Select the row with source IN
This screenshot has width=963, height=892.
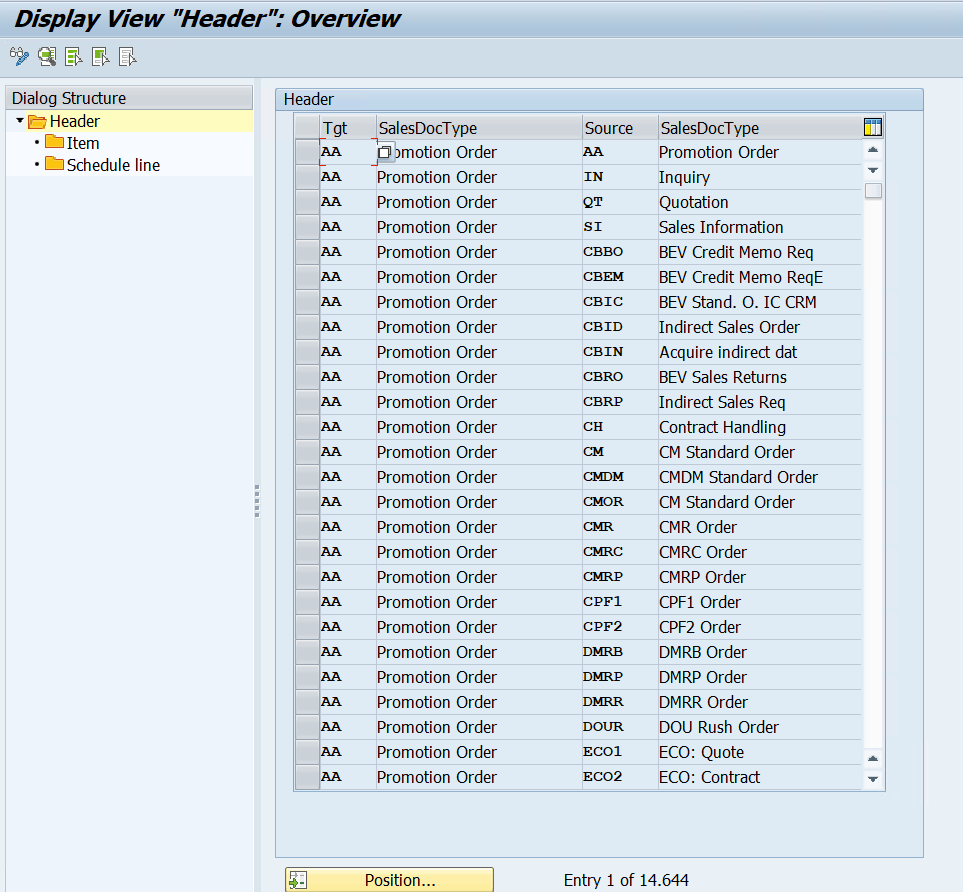pyautogui.click(x=307, y=177)
